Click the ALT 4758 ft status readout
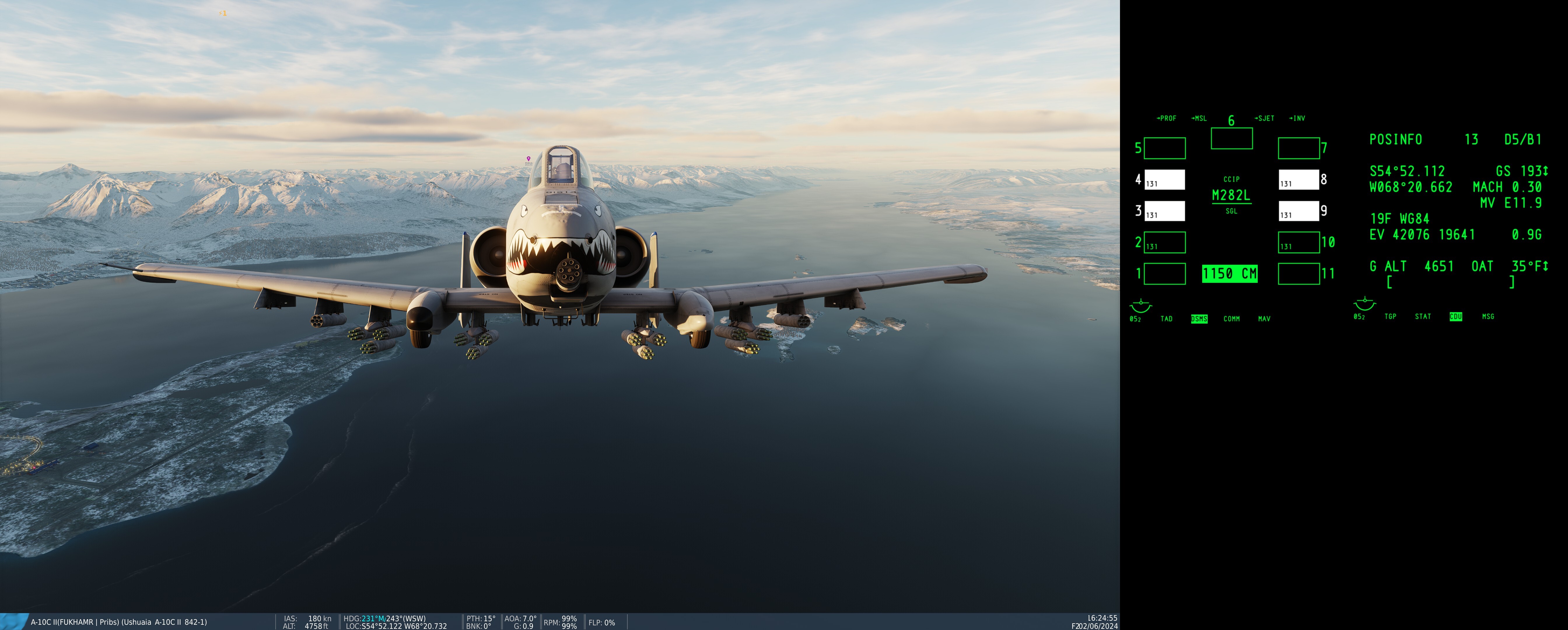 (306, 626)
